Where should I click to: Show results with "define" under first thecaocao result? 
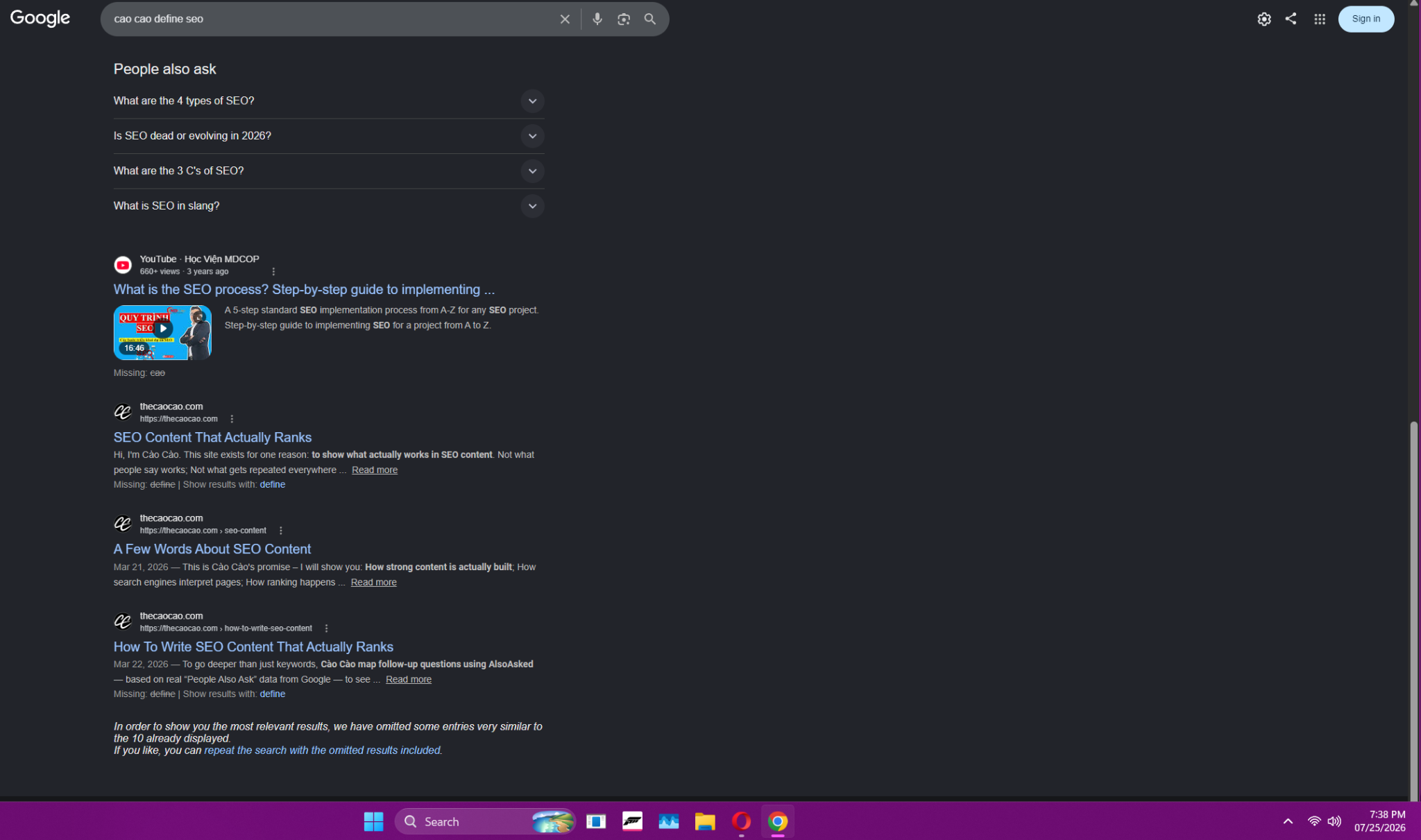(273, 484)
